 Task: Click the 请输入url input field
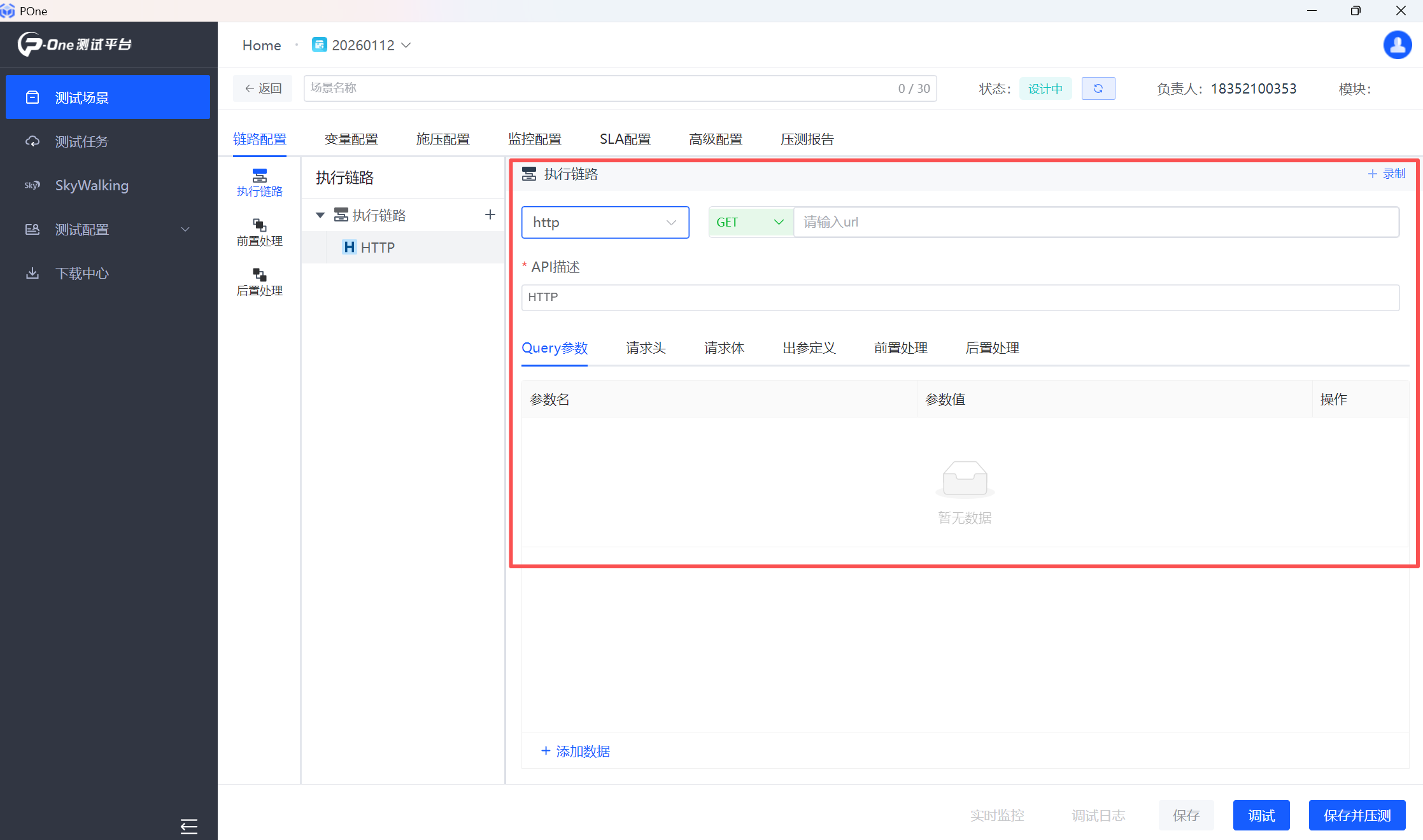coord(1095,222)
